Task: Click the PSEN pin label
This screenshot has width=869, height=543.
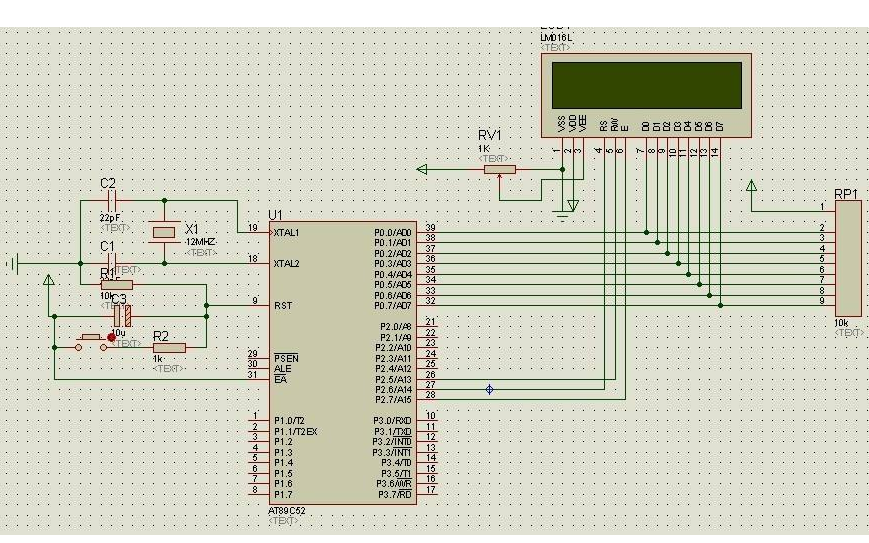Action: [287, 358]
